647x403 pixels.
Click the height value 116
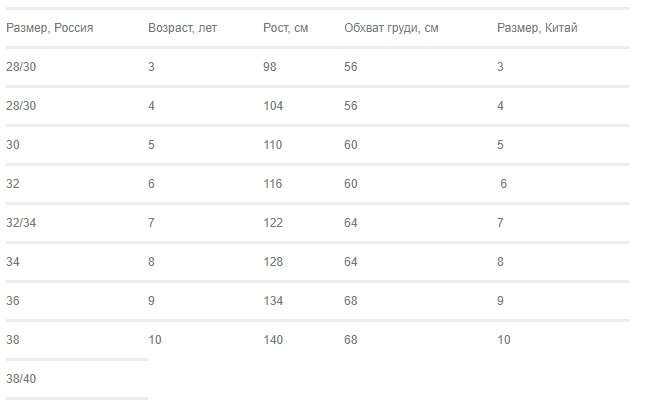coord(273,184)
